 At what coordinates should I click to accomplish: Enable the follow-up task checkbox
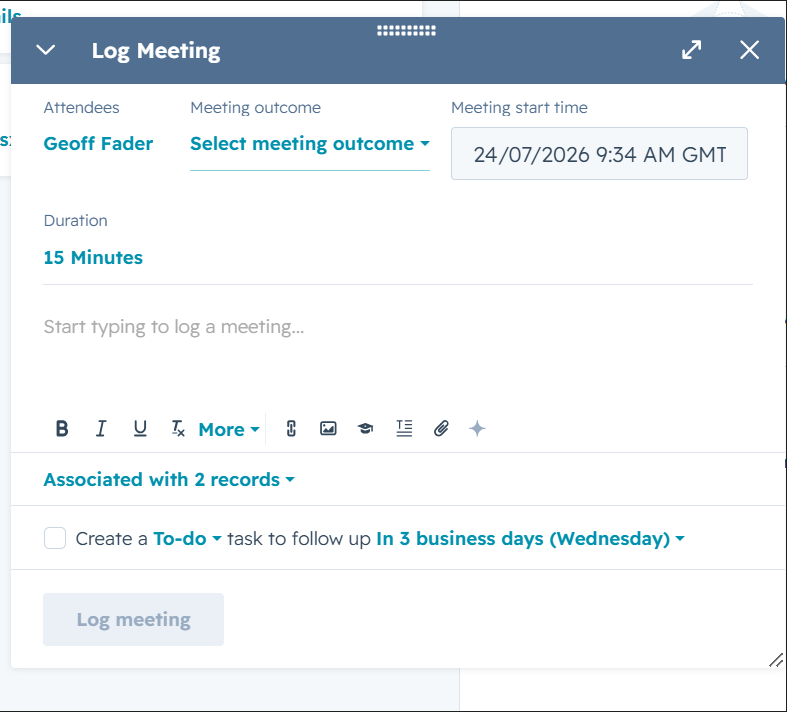pyautogui.click(x=55, y=538)
